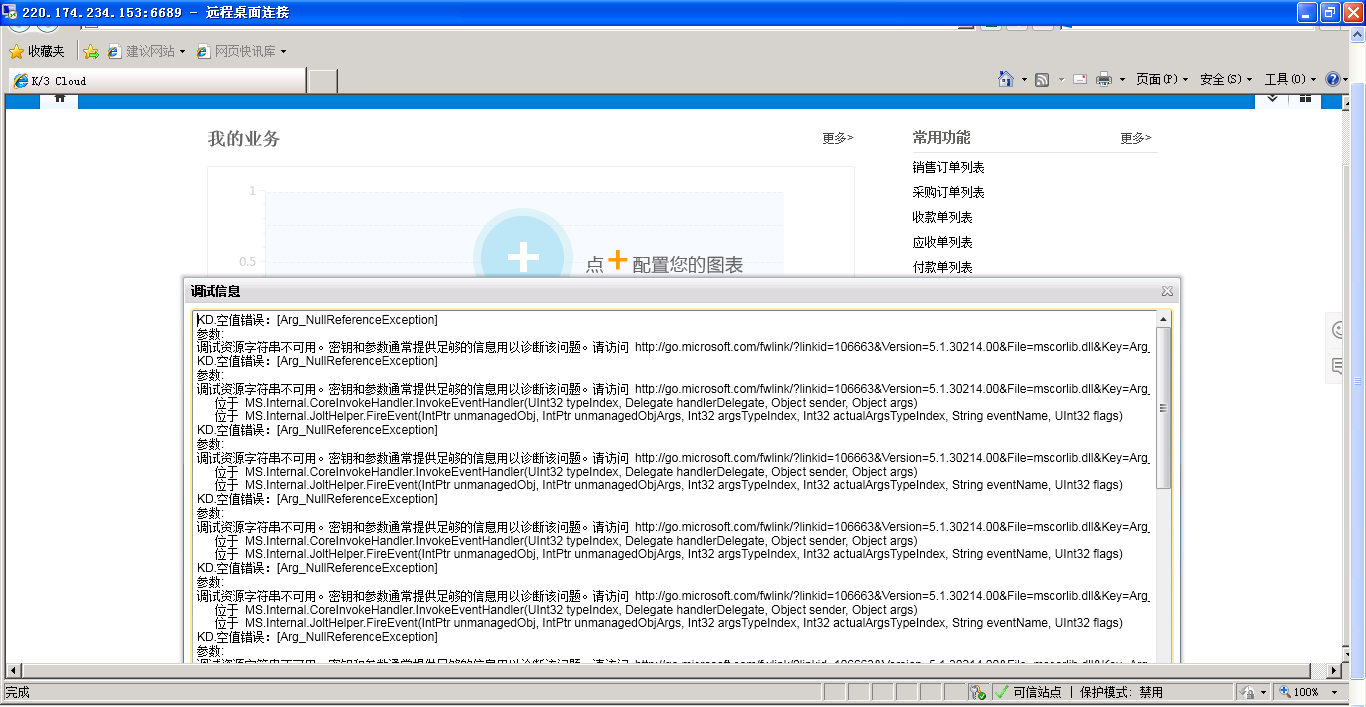Click the down chevron in the blue header
The height and width of the screenshot is (707, 1366).
tap(1272, 99)
